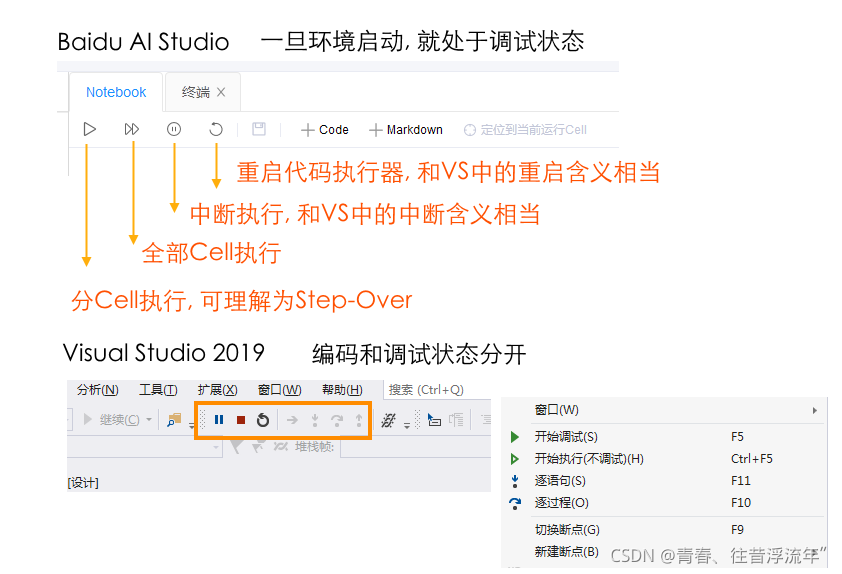Select 逐语句(S) step into

click(665, 481)
